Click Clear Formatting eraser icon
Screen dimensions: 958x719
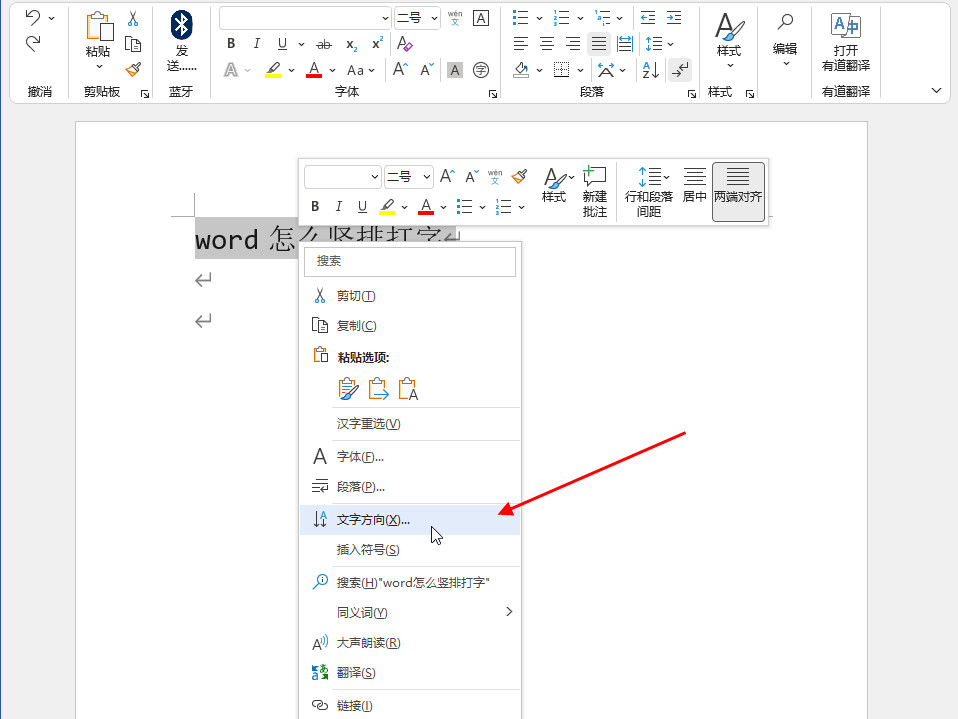point(404,43)
